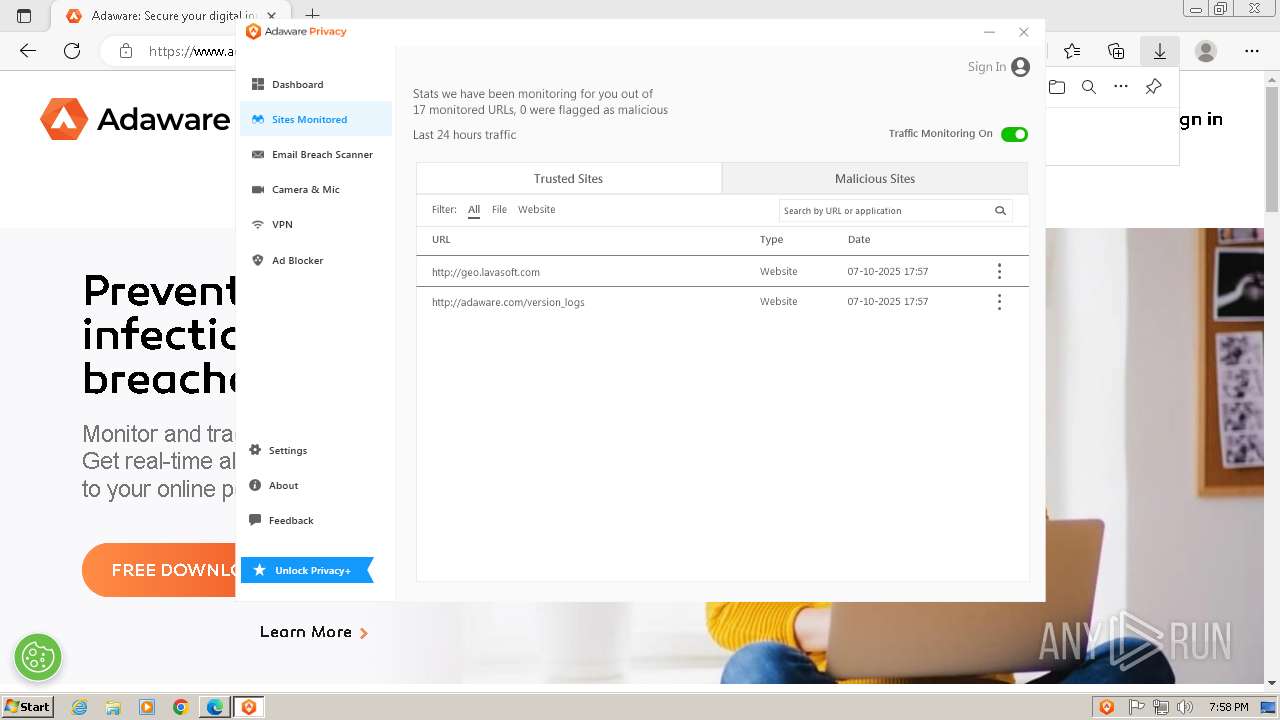Click the Adaware tray icon

pos(1107,707)
